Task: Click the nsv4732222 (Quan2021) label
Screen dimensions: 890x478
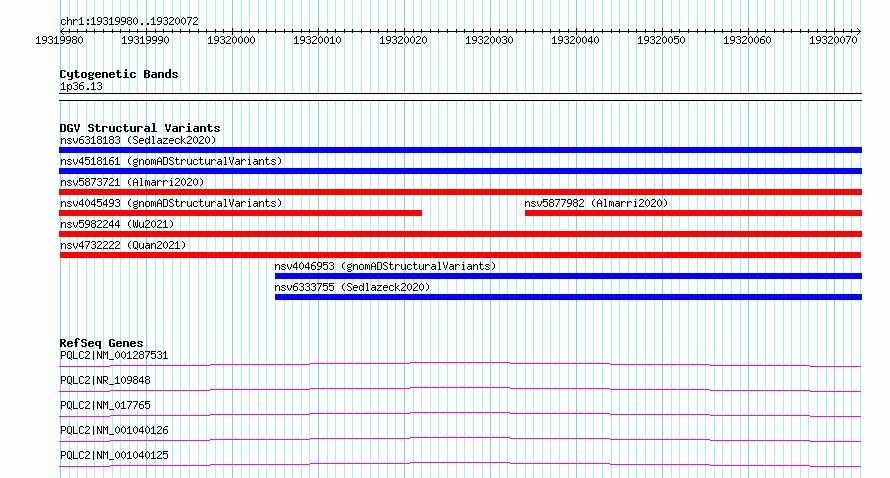Action: point(123,245)
